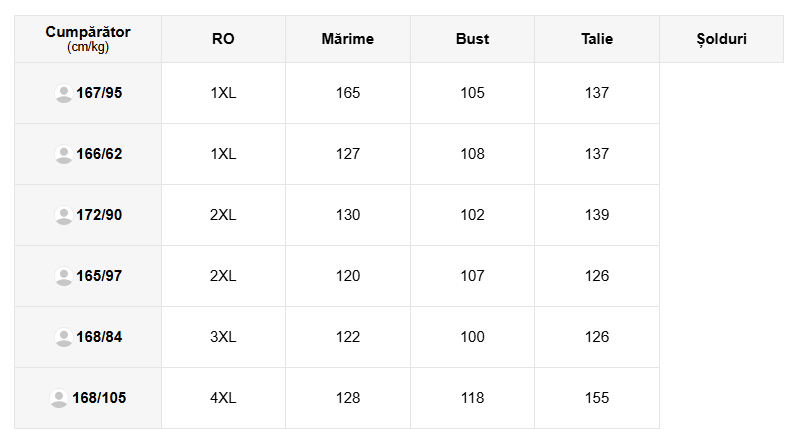787x447 pixels.
Task: Open buyer entry 168/105
Action: (99, 398)
